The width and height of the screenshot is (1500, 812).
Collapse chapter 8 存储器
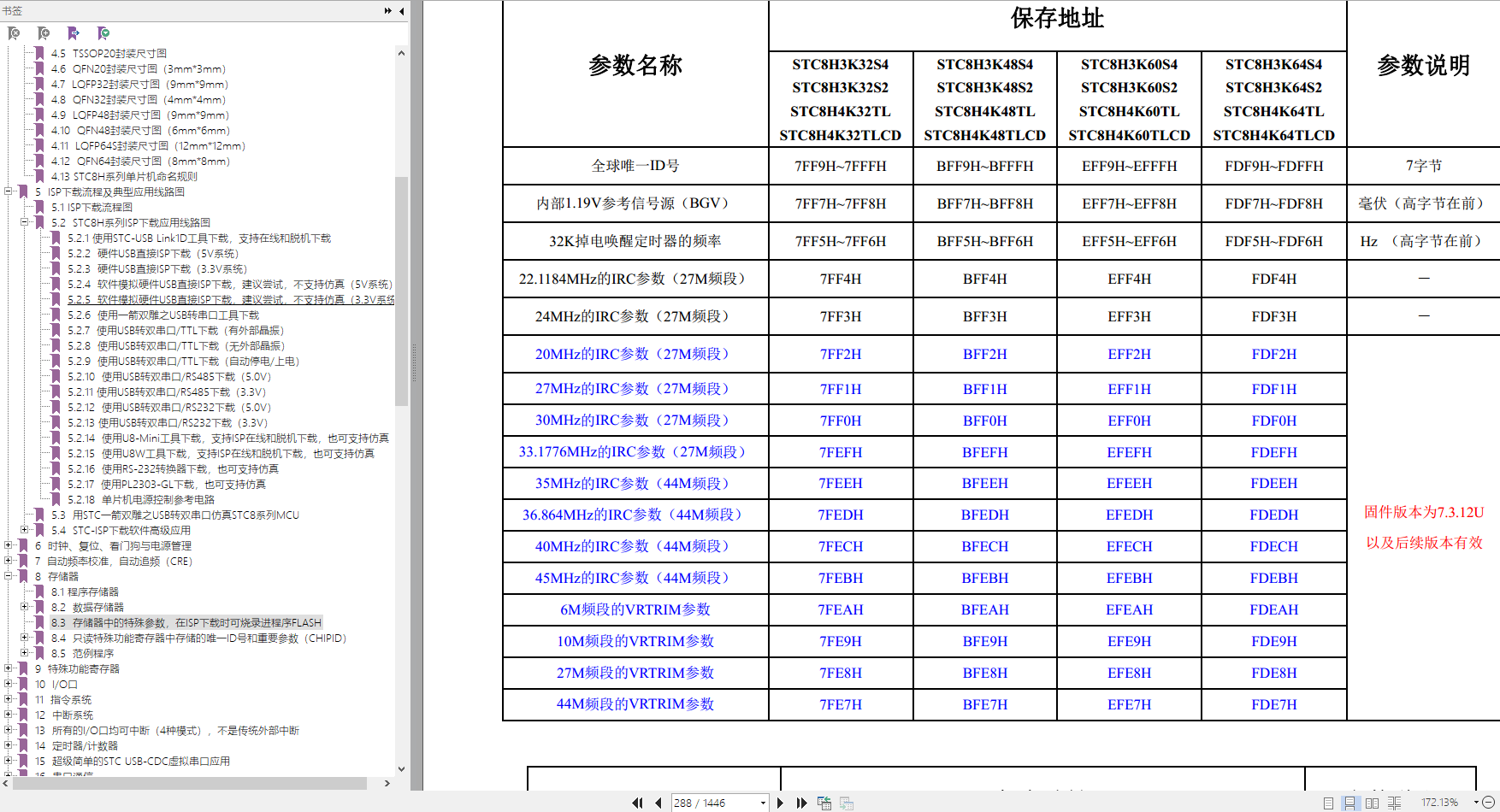click(9, 576)
